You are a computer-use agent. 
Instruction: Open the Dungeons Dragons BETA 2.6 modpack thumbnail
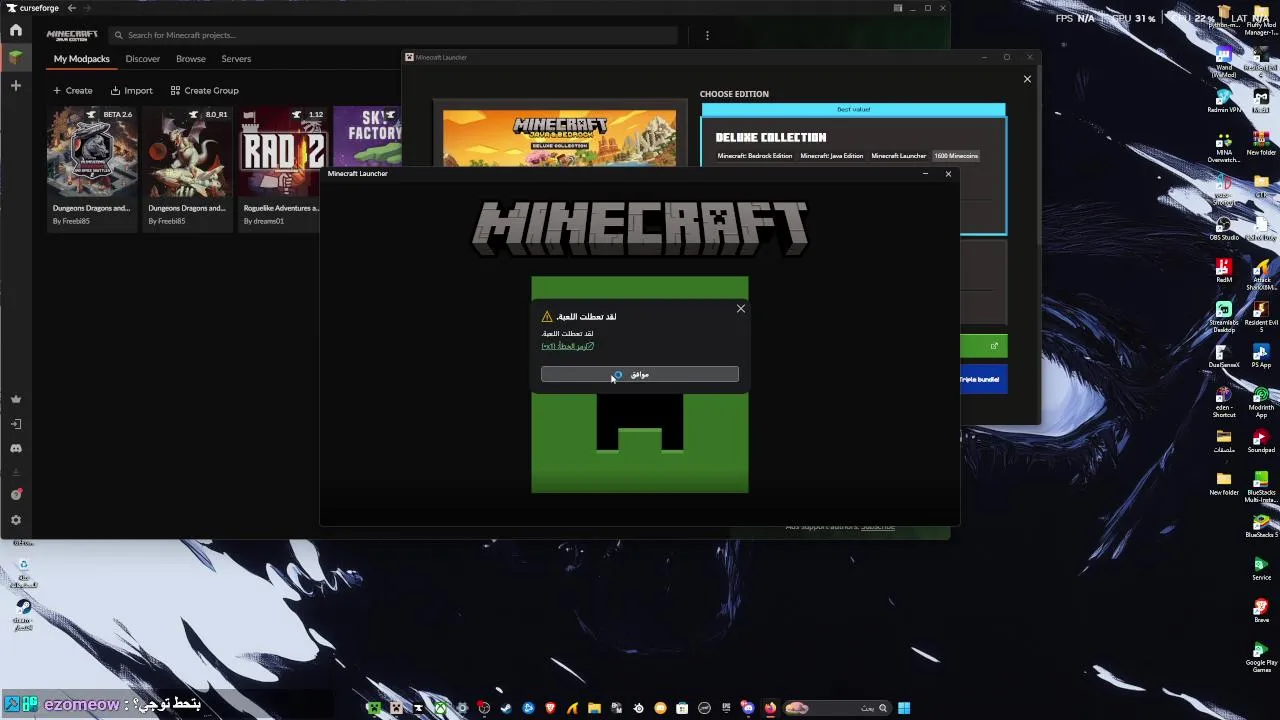coord(92,153)
